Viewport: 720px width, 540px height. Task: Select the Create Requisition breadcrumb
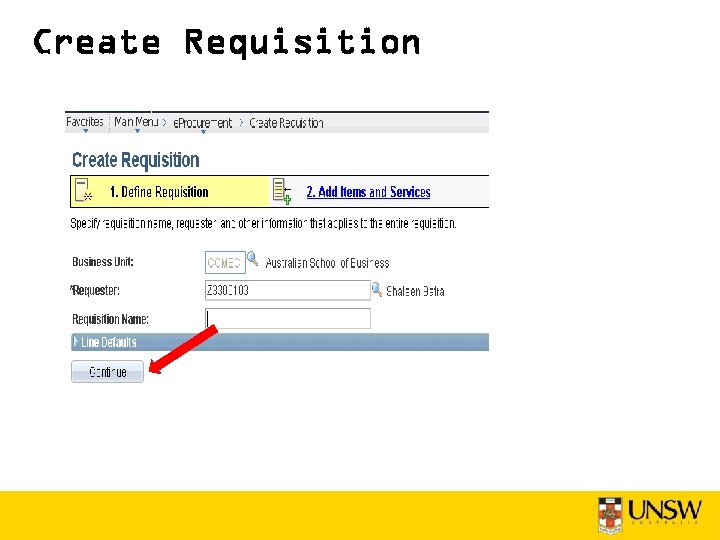286,123
